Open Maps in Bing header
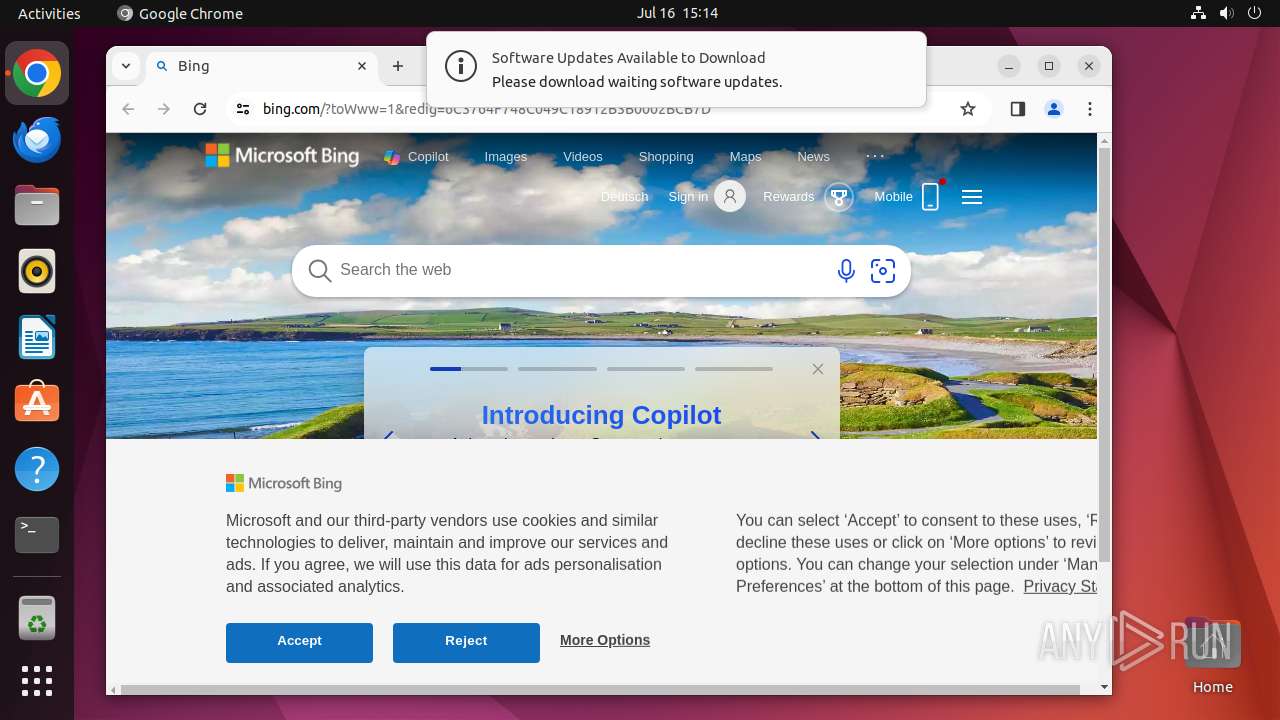The height and width of the screenshot is (720, 1280). coord(745,157)
